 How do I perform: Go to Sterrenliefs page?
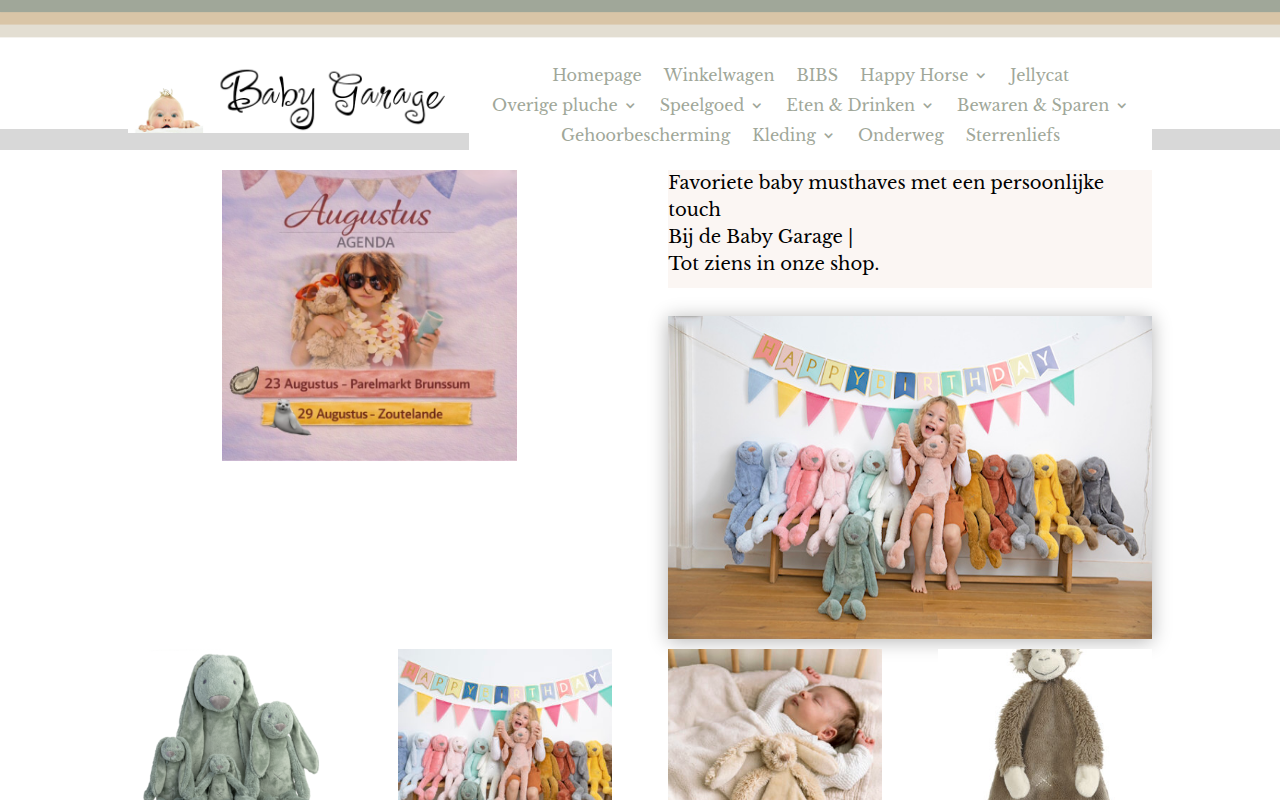coord(1013,135)
